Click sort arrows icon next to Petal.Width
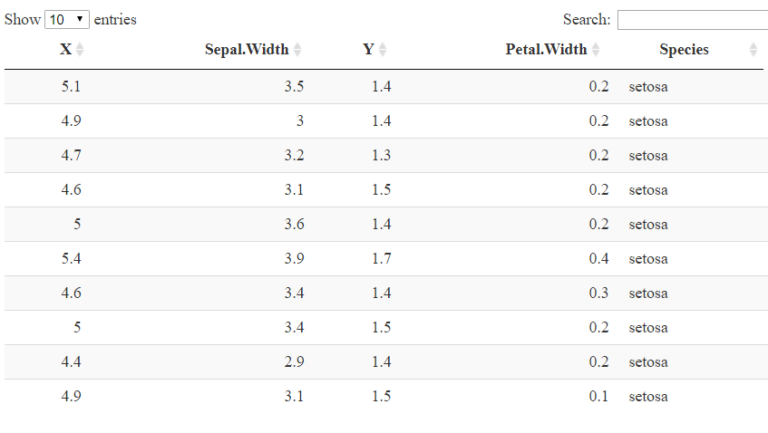The width and height of the screenshot is (768, 433). pyautogui.click(x=596, y=50)
